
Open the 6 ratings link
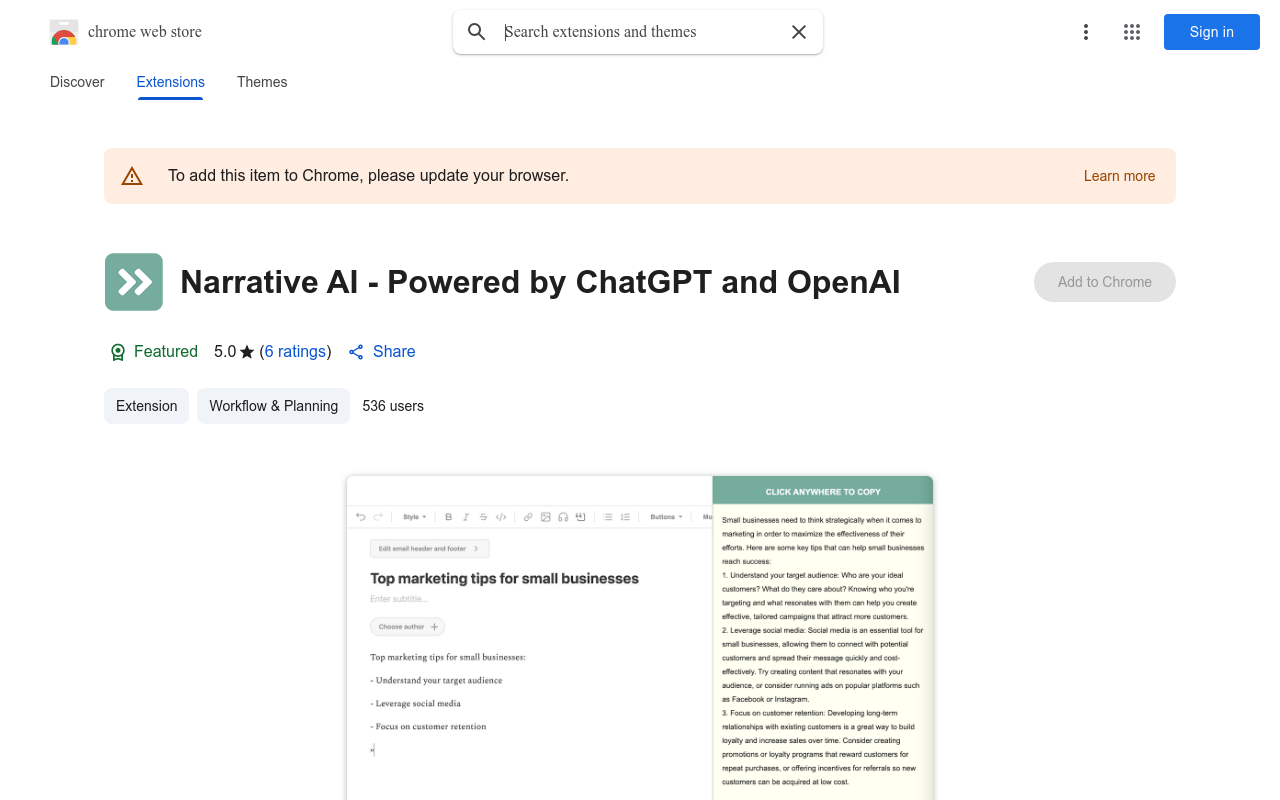coord(295,352)
